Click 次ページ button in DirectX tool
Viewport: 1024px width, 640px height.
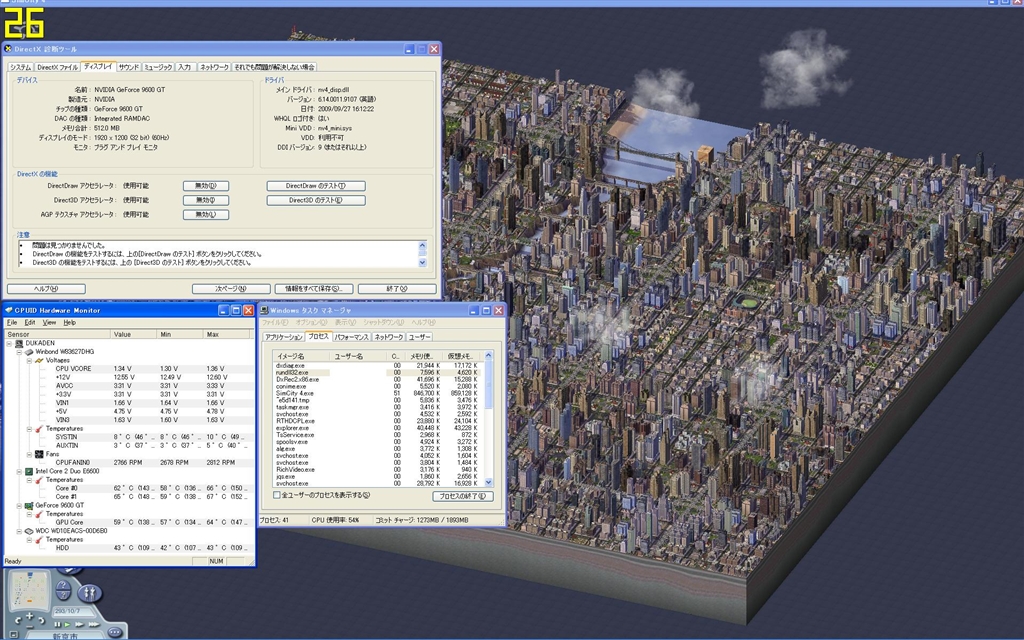231,289
